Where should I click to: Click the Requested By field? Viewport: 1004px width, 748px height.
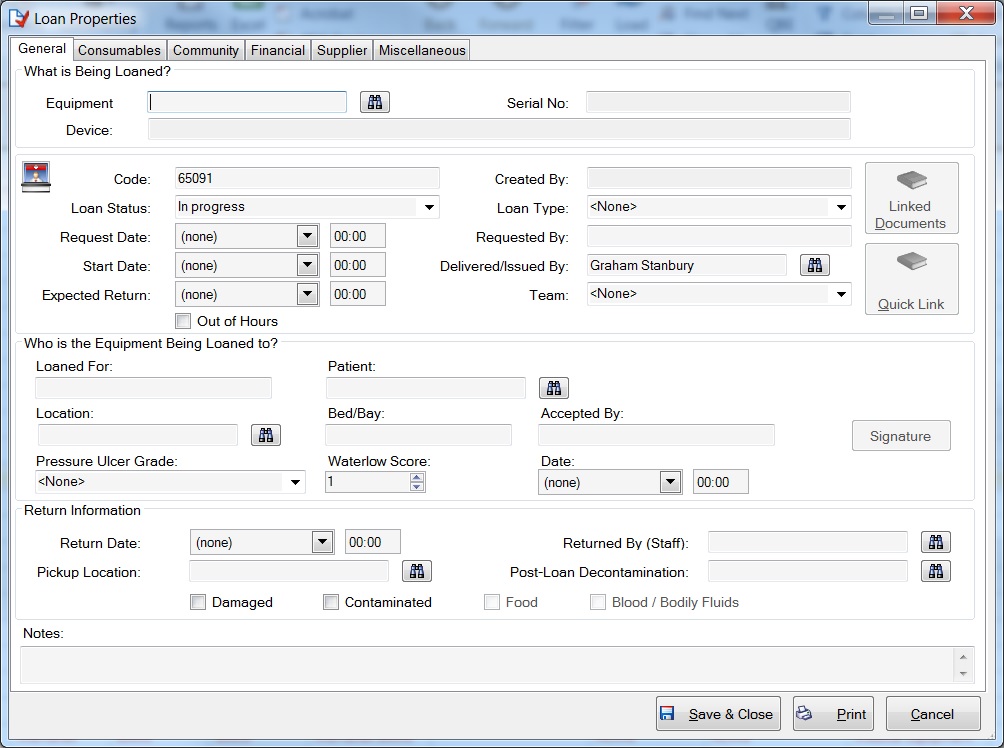coord(719,236)
